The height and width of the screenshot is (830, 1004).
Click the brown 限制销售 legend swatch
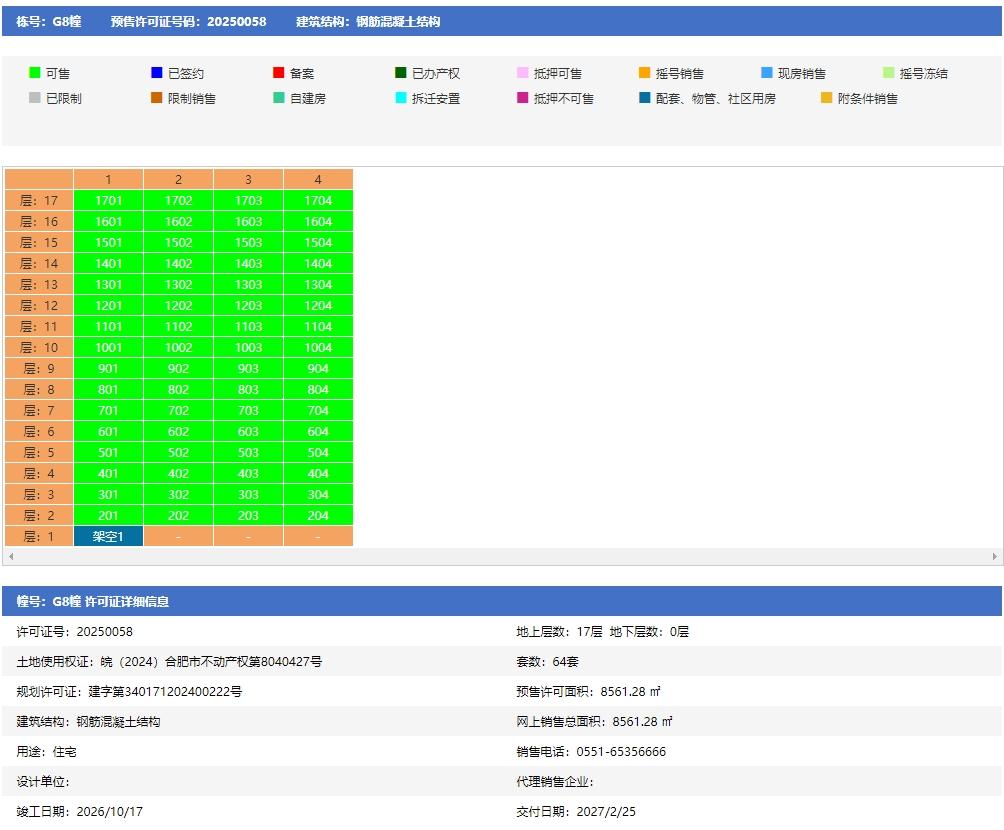point(156,97)
